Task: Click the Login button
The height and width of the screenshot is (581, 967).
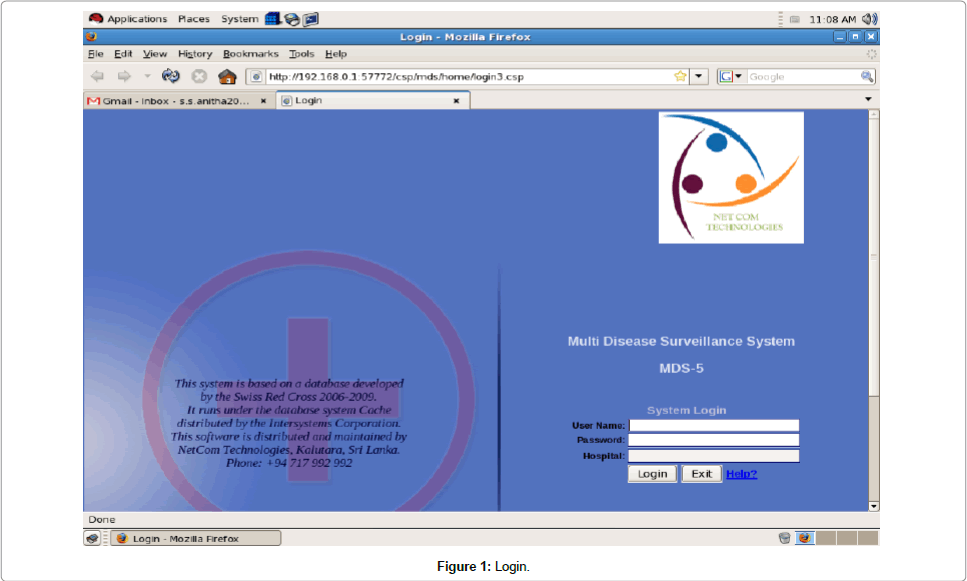Action: 652,474
